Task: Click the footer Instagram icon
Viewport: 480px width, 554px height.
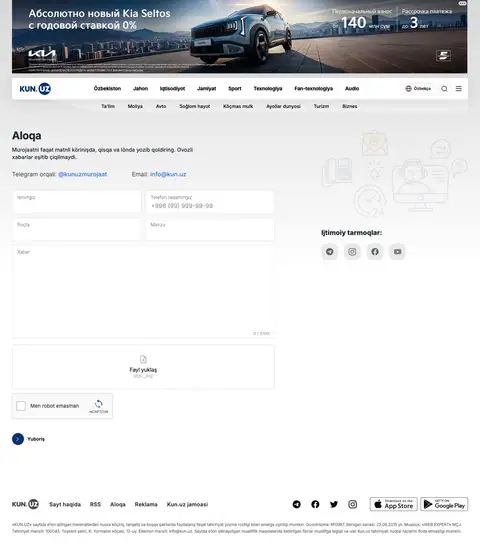Action: pos(352,504)
